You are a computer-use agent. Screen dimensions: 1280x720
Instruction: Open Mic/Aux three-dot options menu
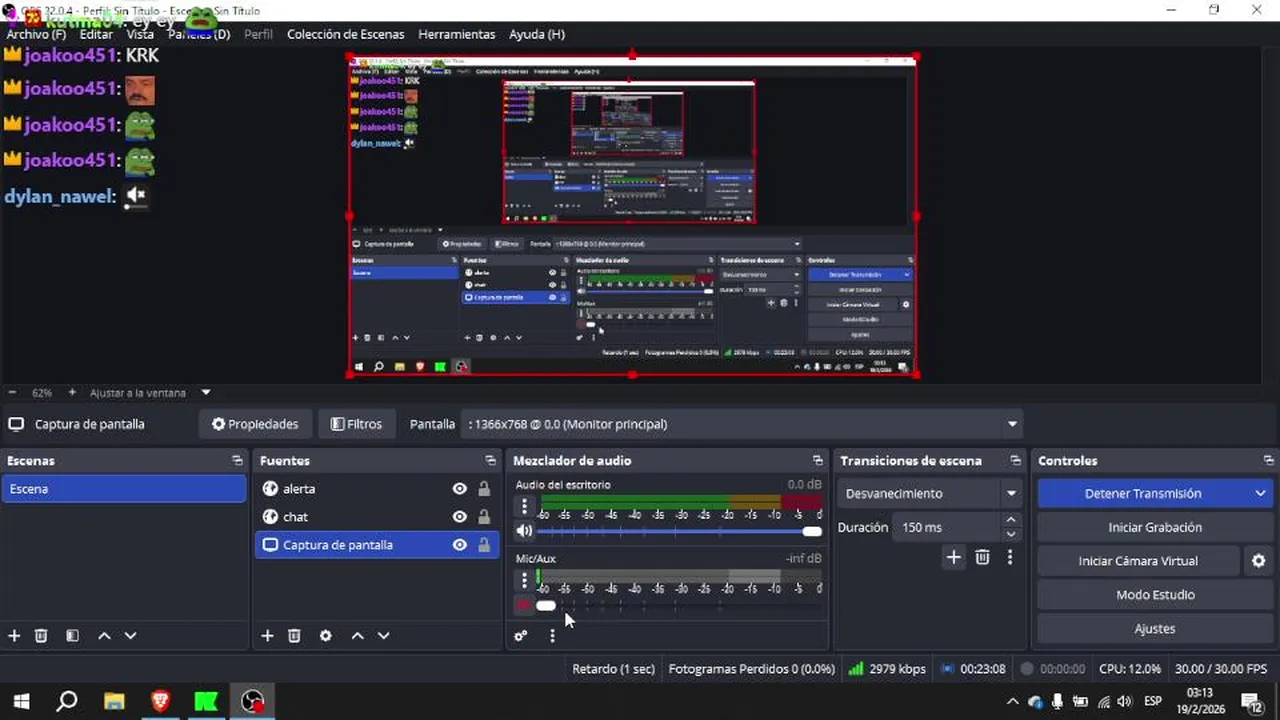point(524,581)
